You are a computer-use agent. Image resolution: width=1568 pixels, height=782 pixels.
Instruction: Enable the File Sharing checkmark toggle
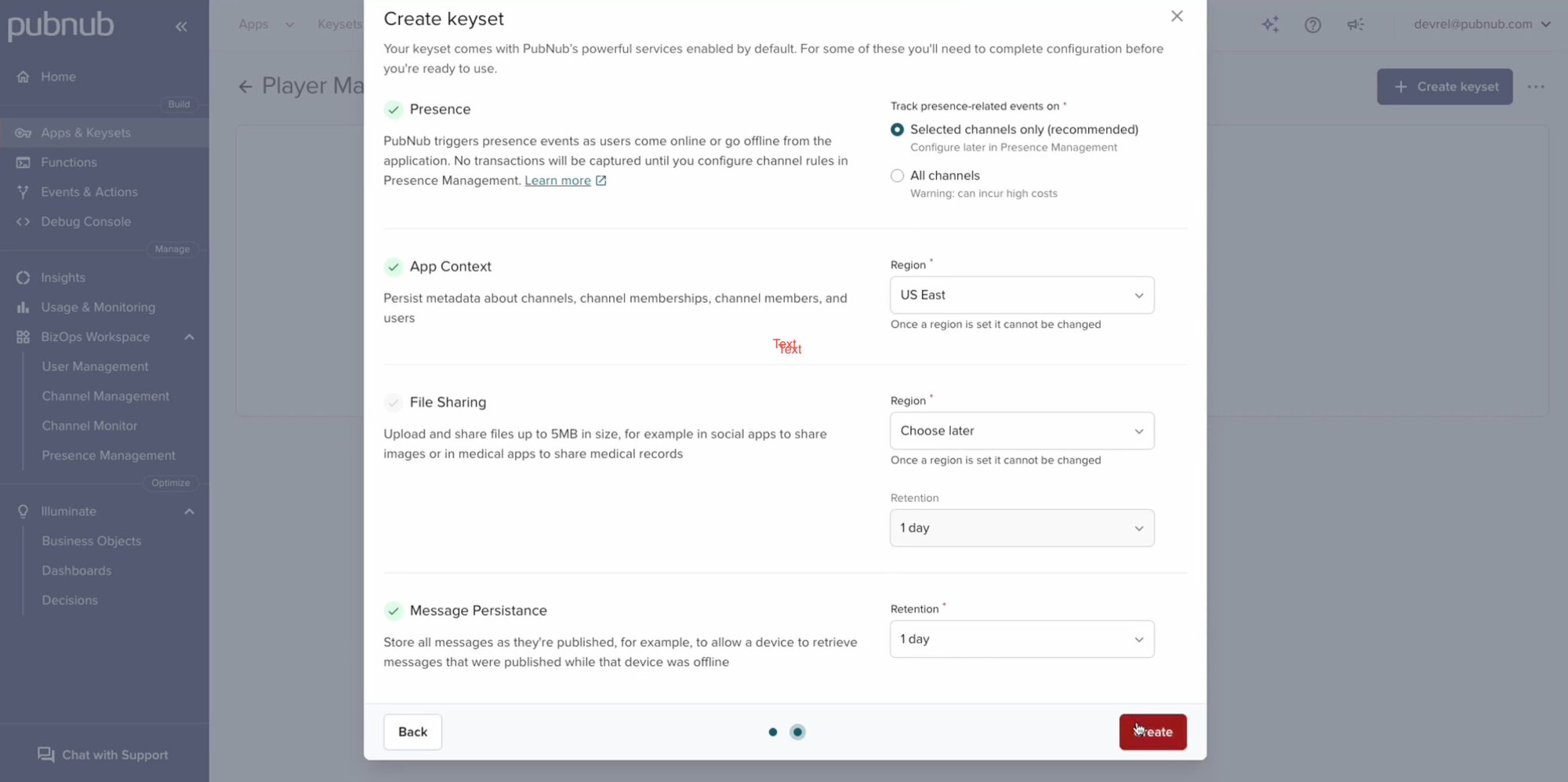pos(394,402)
